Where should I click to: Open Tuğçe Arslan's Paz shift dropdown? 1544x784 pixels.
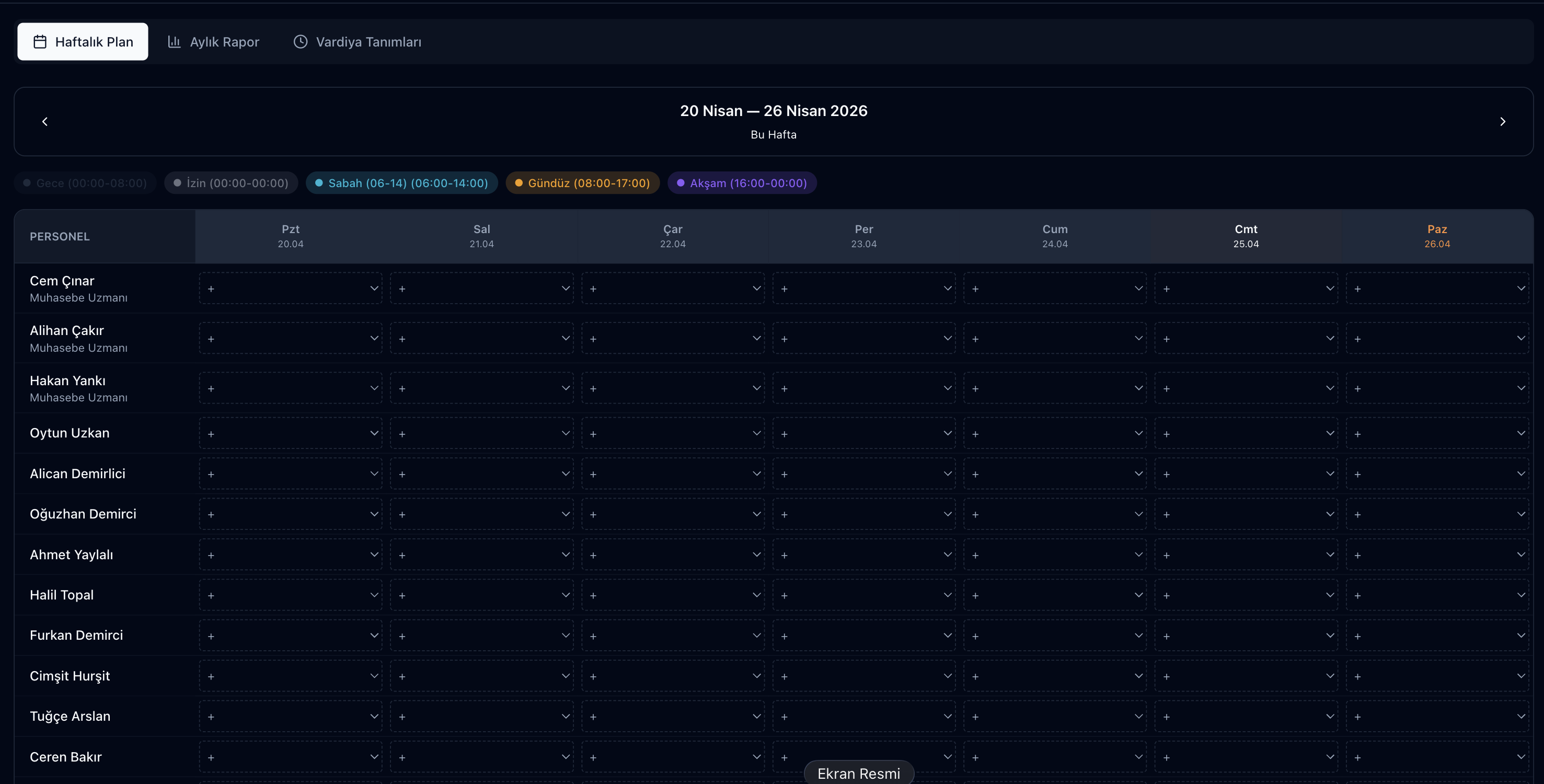(x=1437, y=716)
